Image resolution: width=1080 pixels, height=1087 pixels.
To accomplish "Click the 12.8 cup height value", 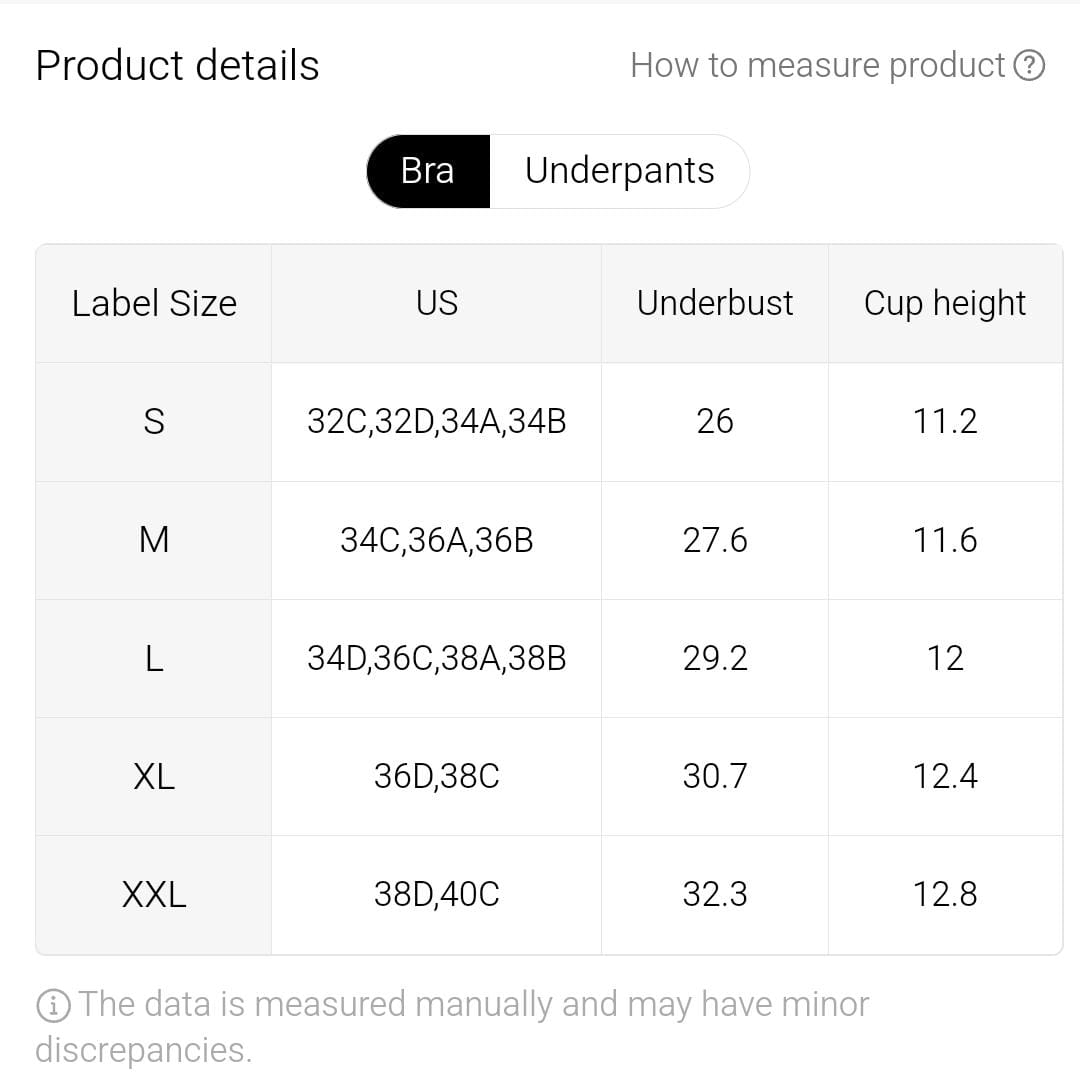I will click(945, 894).
